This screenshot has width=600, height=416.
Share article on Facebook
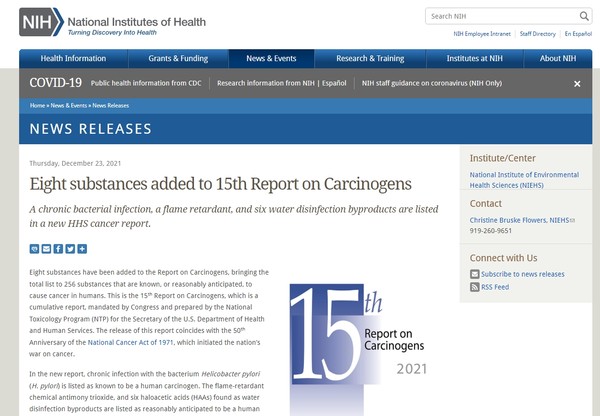pyautogui.click(x=58, y=249)
